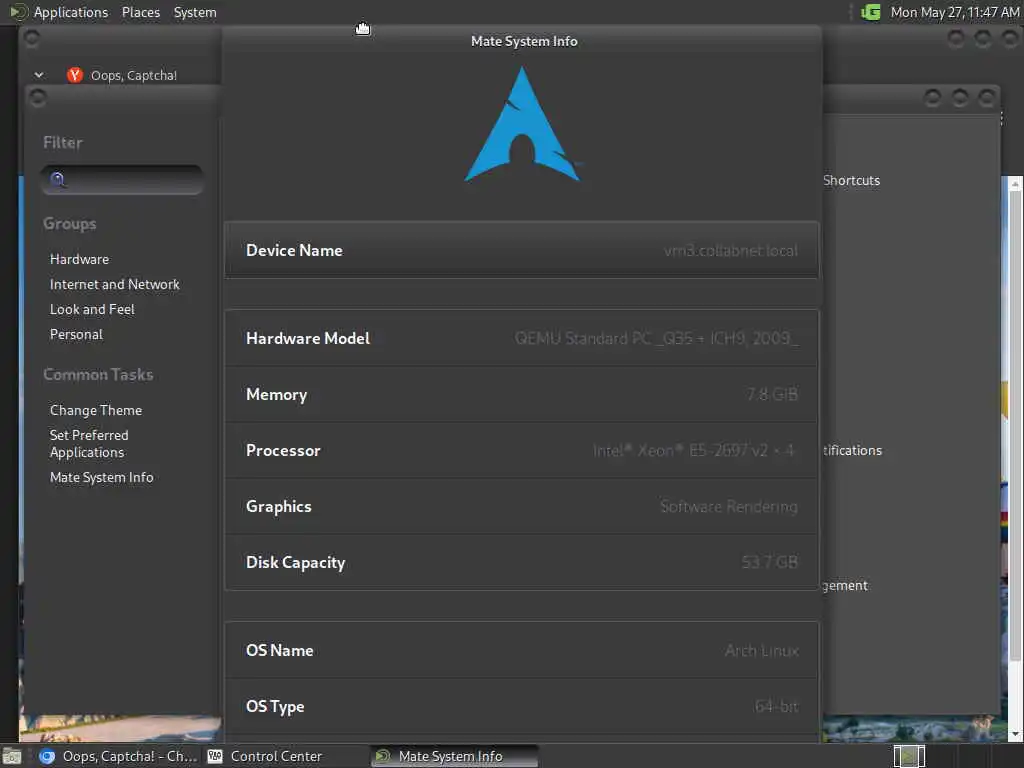Screen dimensions: 1024x768
Task: Click the Mate System Info title bar
Action: pos(524,41)
